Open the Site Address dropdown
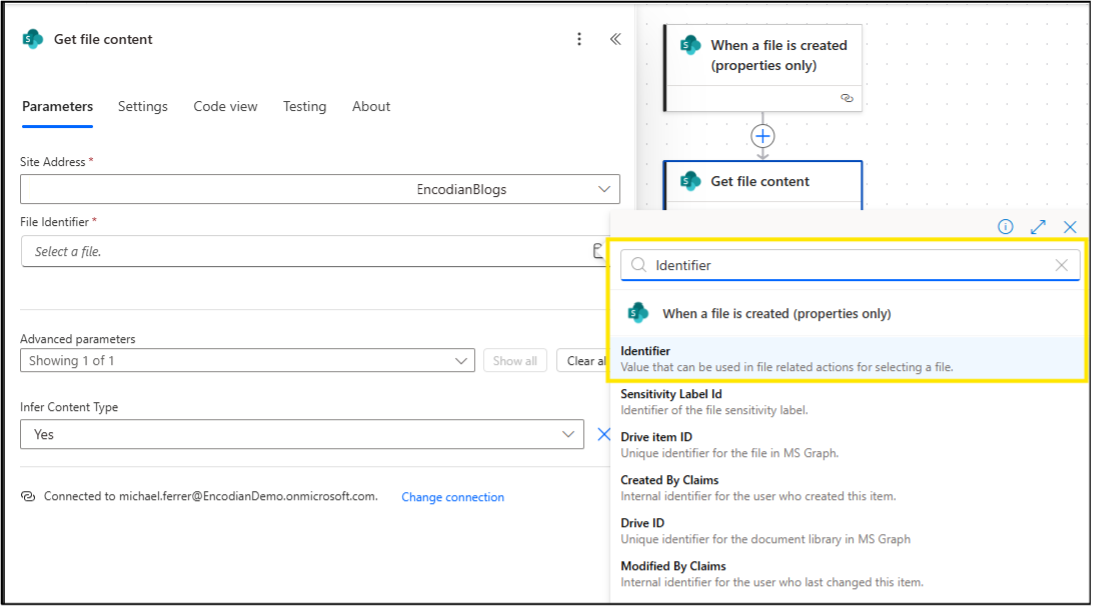Screen dimensions: 1093x608 coord(604,188)
